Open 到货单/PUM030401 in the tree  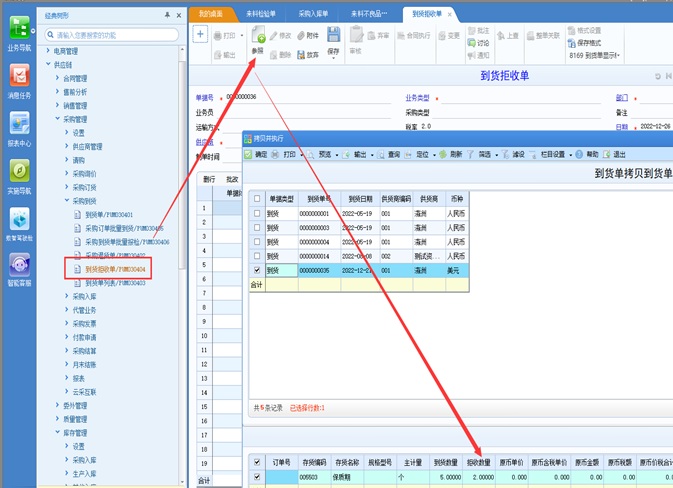[109, 215]
